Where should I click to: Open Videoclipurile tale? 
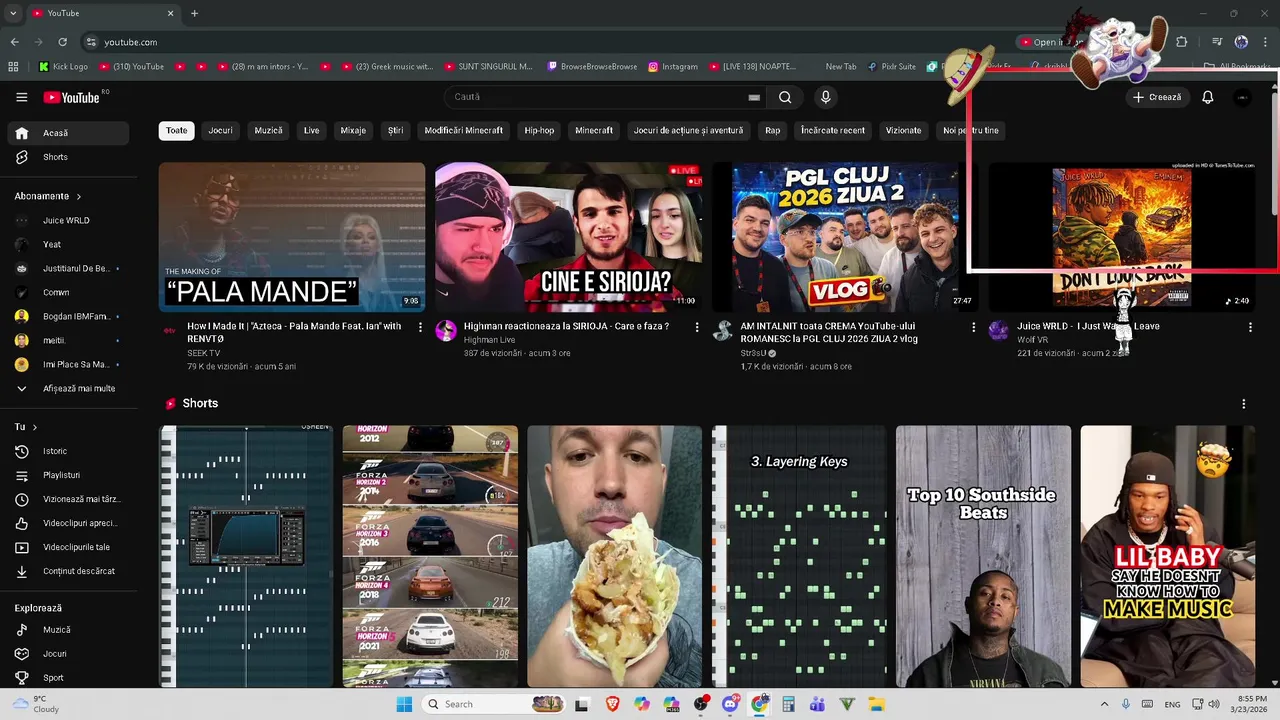[x=68, y=547]
